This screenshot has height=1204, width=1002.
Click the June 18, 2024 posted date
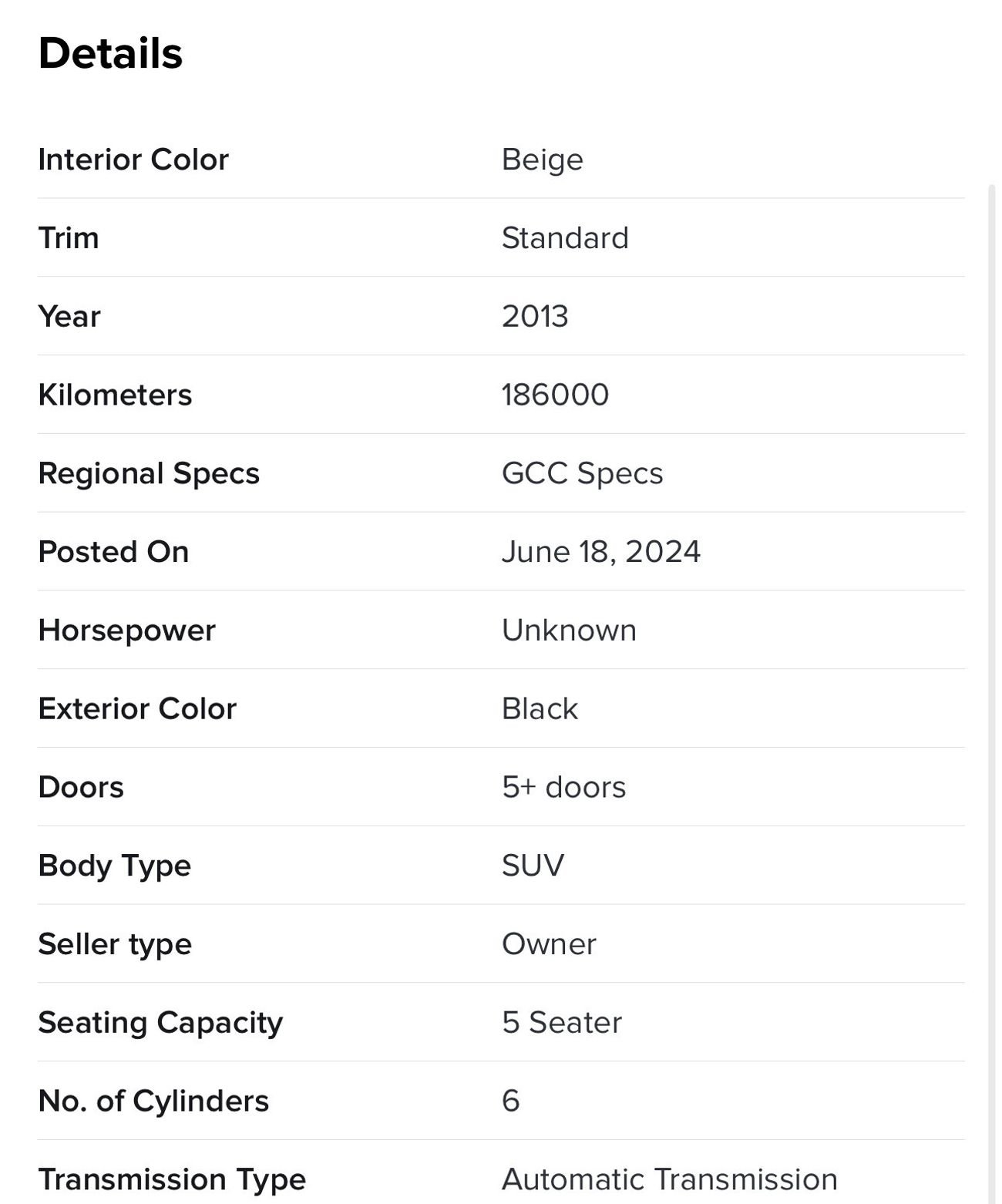click(x=600, y=552)
